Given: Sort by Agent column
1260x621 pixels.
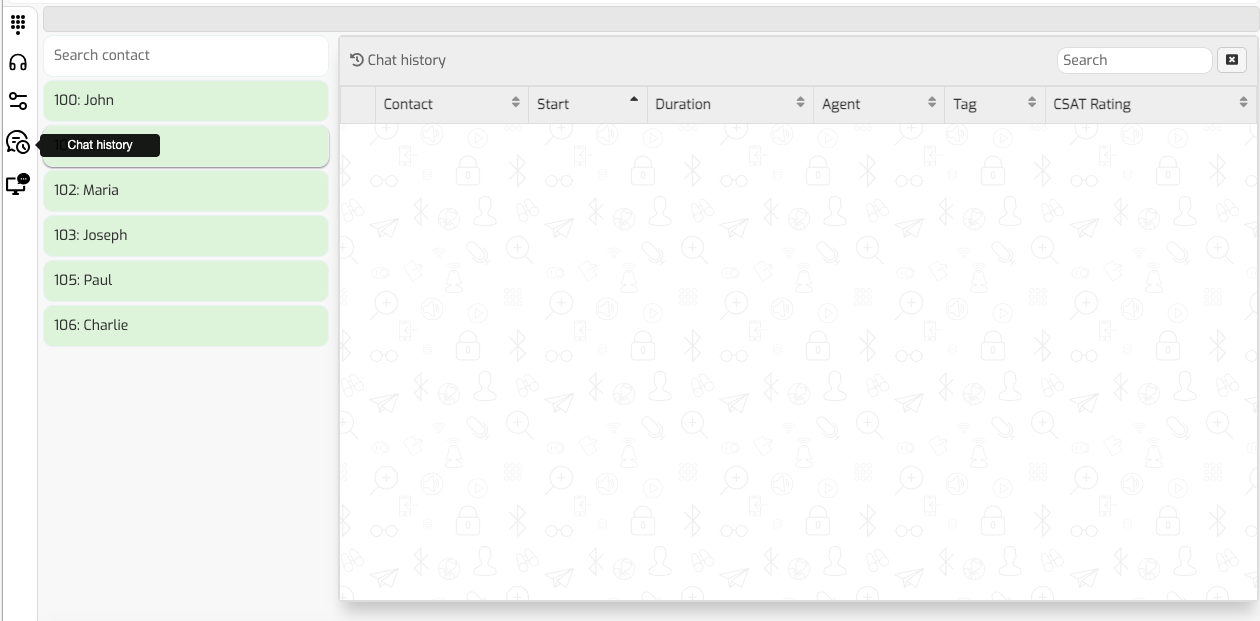Looking at the screenshot, I should tap(879, 104).
